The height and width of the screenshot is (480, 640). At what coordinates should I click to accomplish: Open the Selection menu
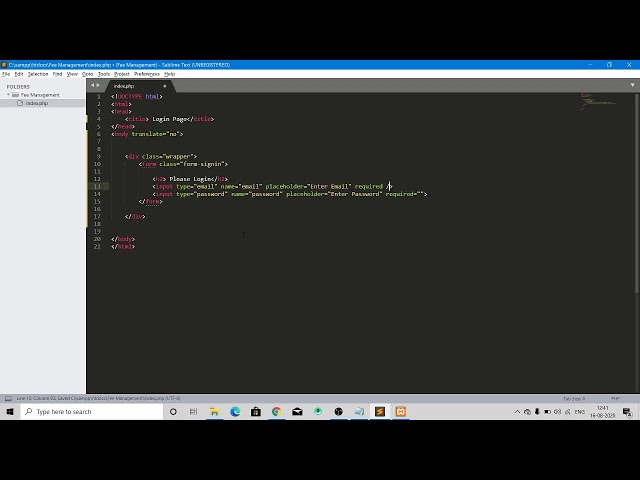coord(38,74)
